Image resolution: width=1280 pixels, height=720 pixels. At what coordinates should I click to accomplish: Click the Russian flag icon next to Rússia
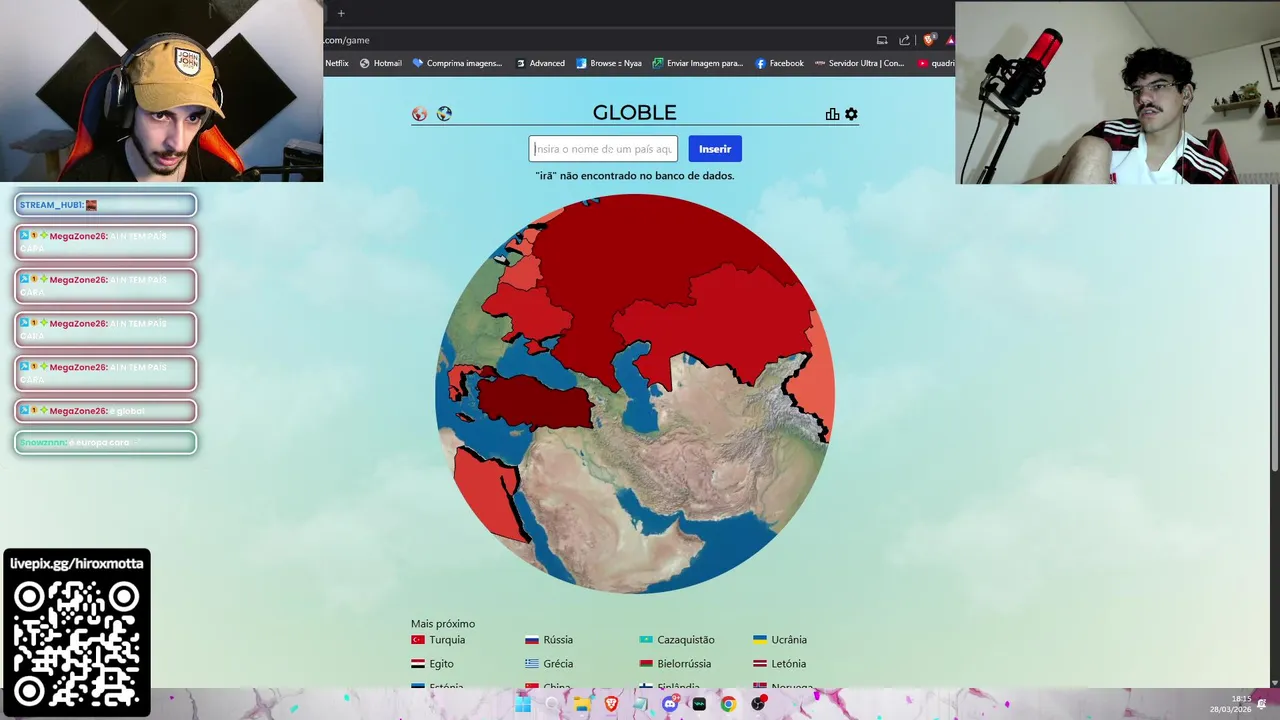coord(532,640)
